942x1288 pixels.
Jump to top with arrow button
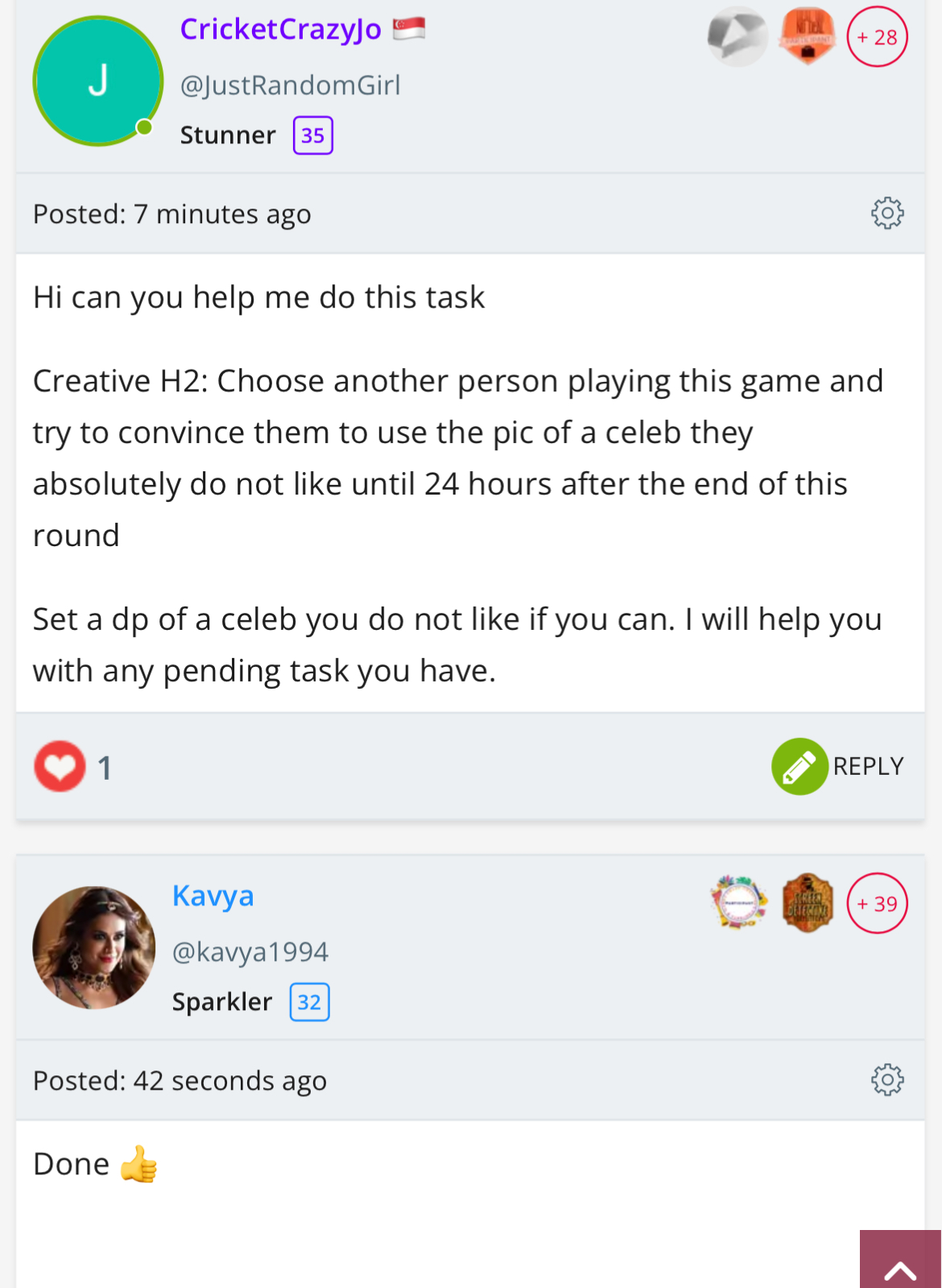[900, 1259]
